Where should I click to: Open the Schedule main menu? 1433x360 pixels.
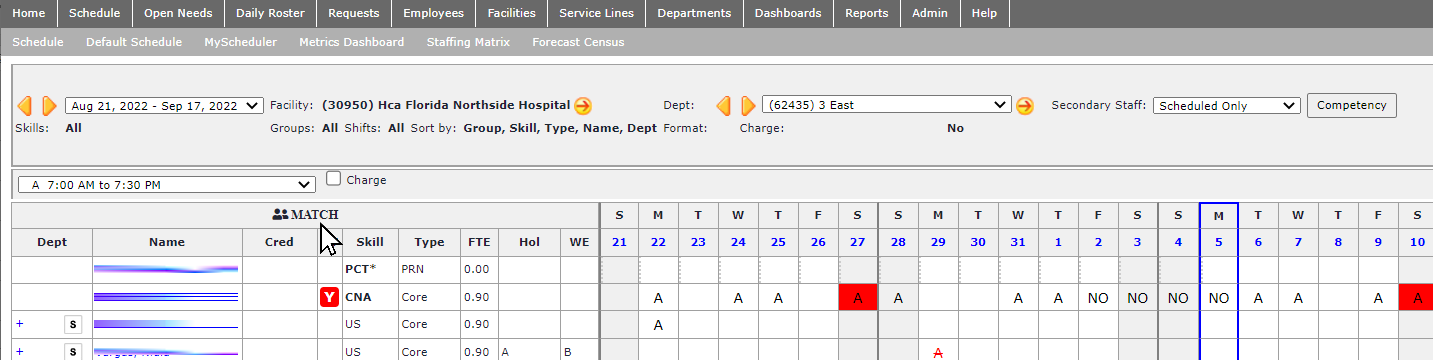pos(95,13)
